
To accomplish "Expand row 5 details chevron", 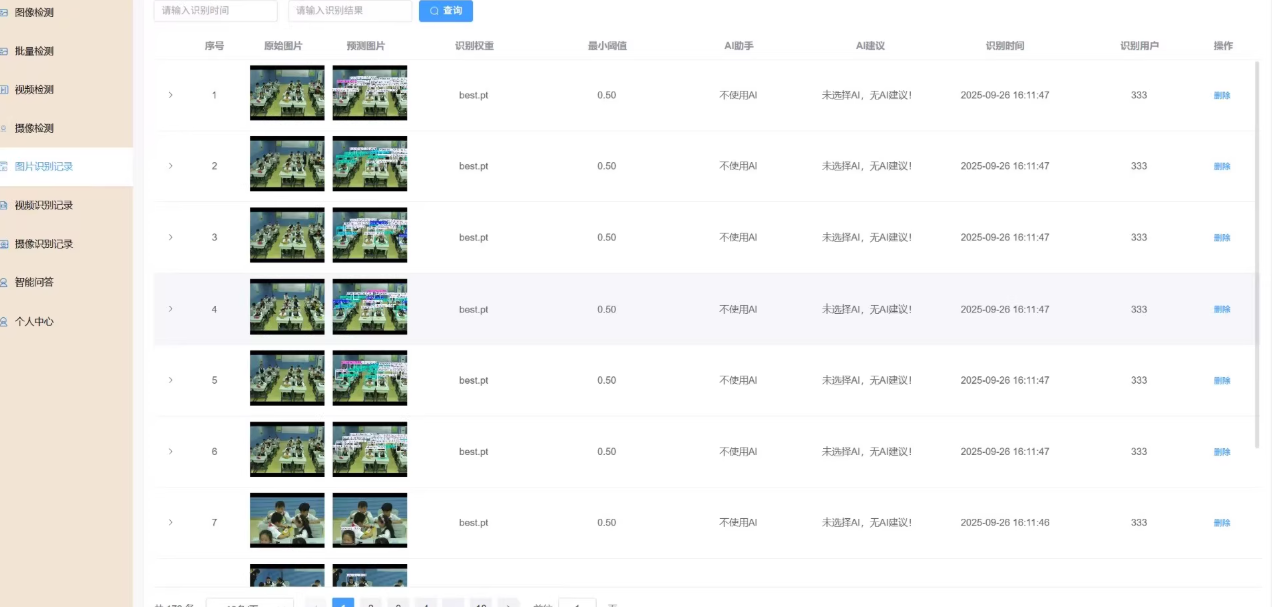I will pos(171,380).
